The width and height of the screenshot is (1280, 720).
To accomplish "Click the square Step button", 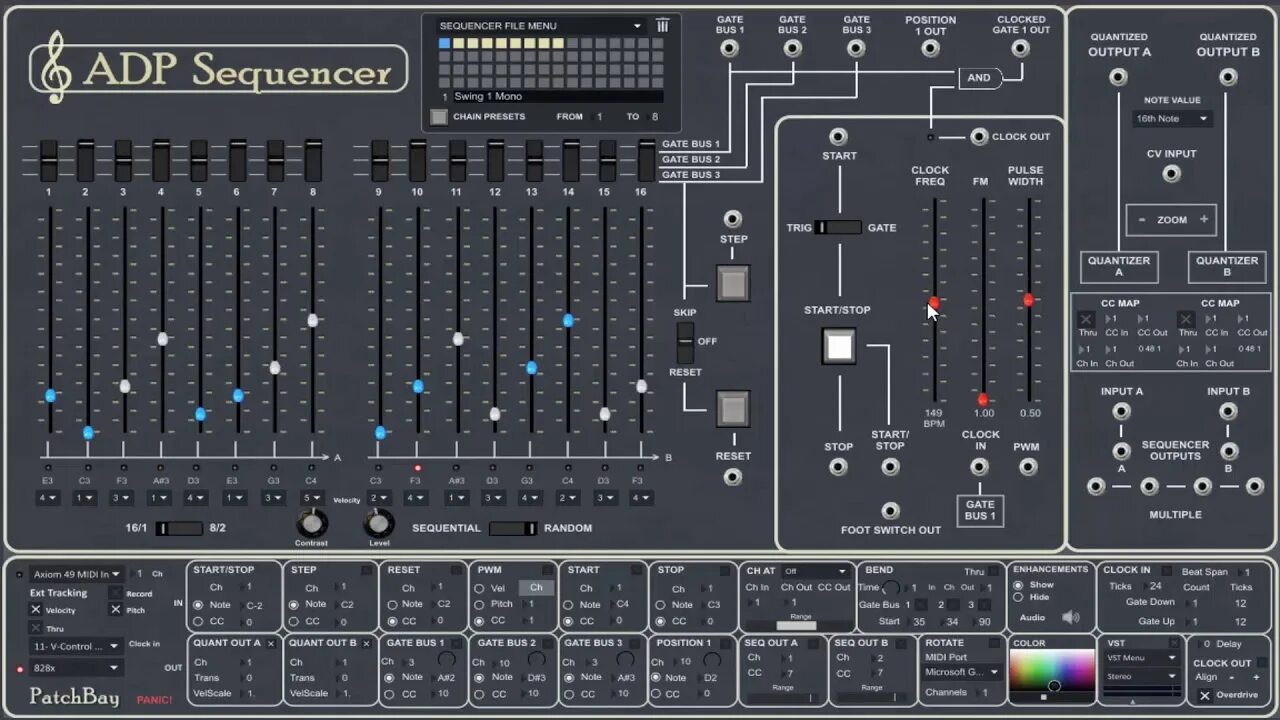I will [x=733, y=283].
